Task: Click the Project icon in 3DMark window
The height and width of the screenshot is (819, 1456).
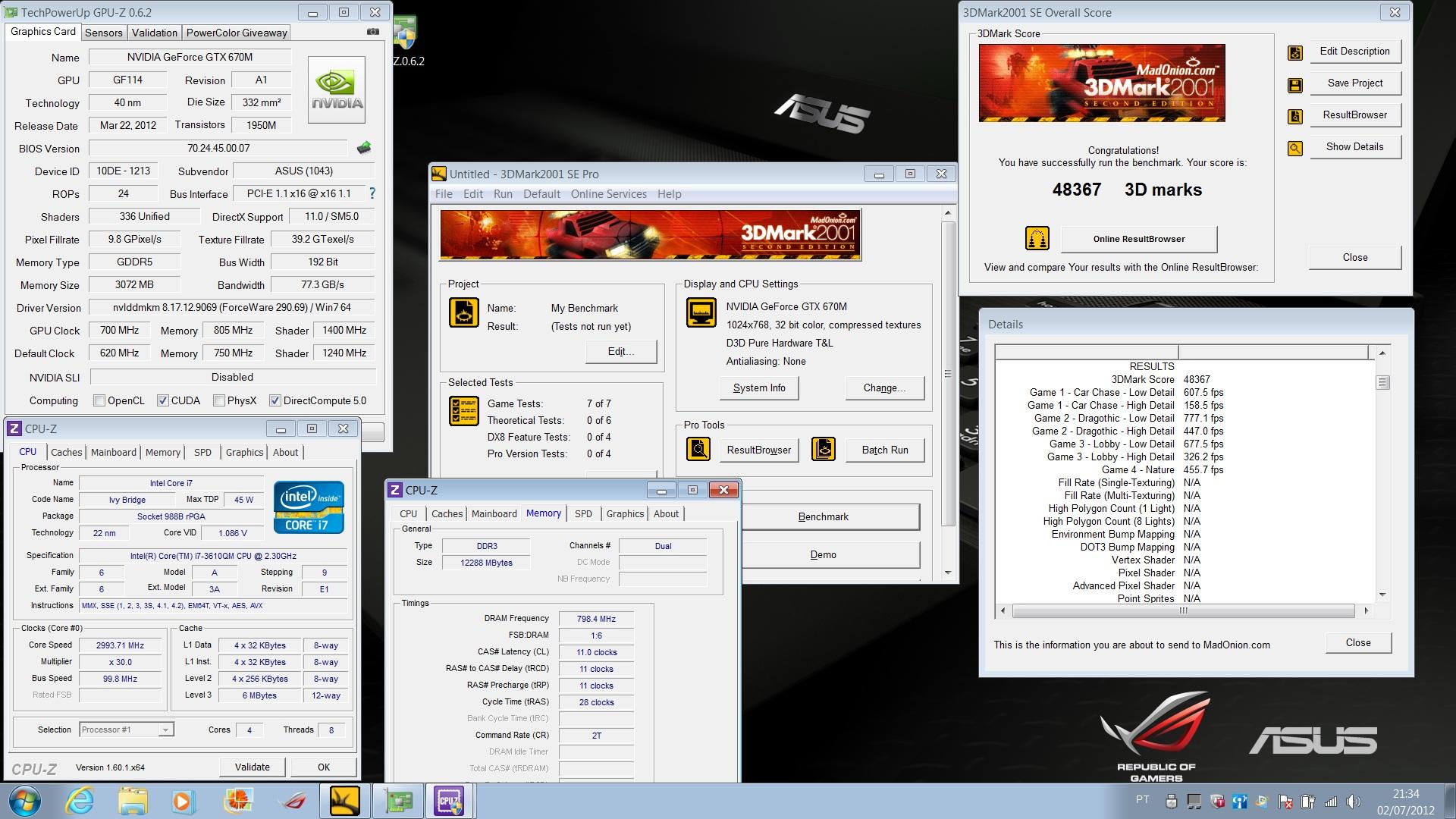Action: pyautogui.click(x=463, y=312)
